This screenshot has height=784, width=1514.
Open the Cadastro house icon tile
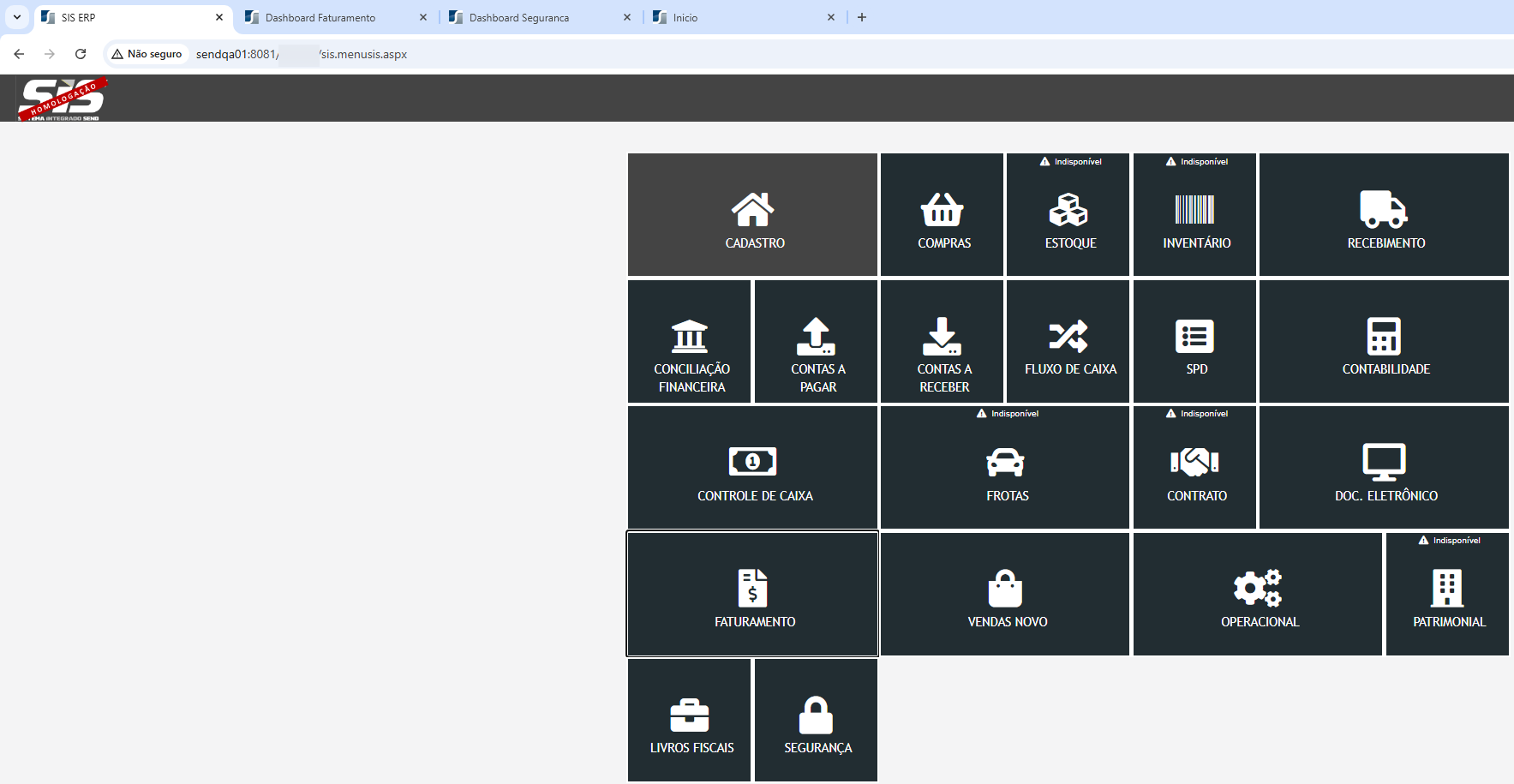coord(752,210)
